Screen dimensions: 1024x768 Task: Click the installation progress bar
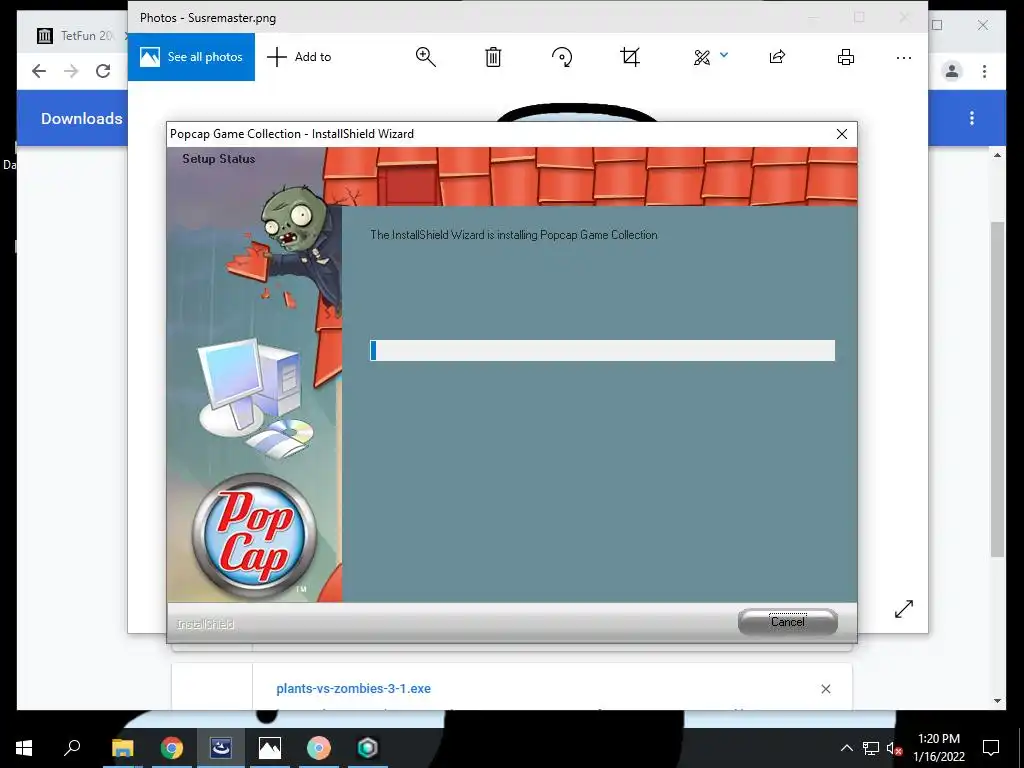point(602,350)
